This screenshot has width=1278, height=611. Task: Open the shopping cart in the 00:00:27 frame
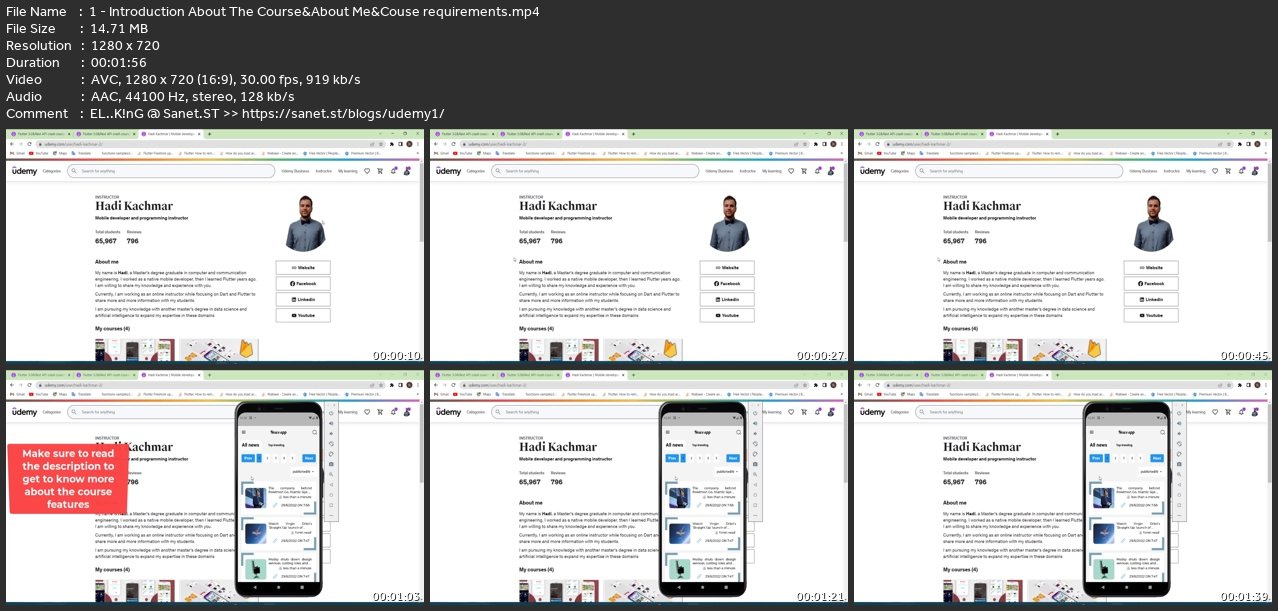pyautogui.click(x=804, y=171)
